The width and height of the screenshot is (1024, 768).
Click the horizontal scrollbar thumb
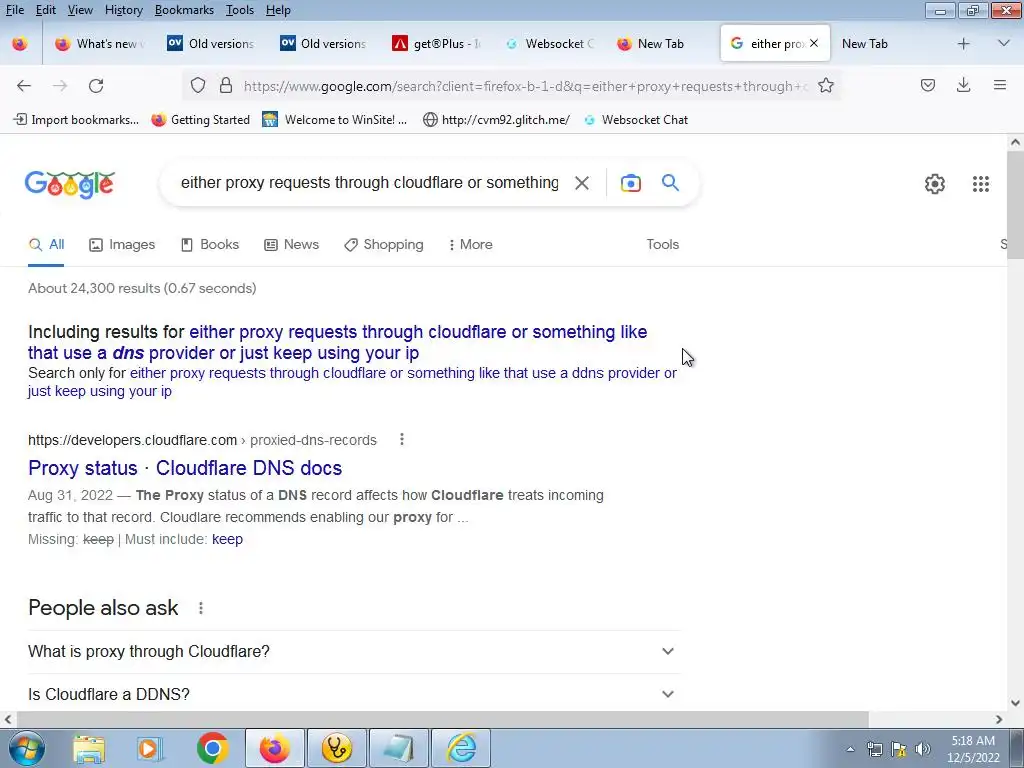pyautogui.click(x=442, y=719)
